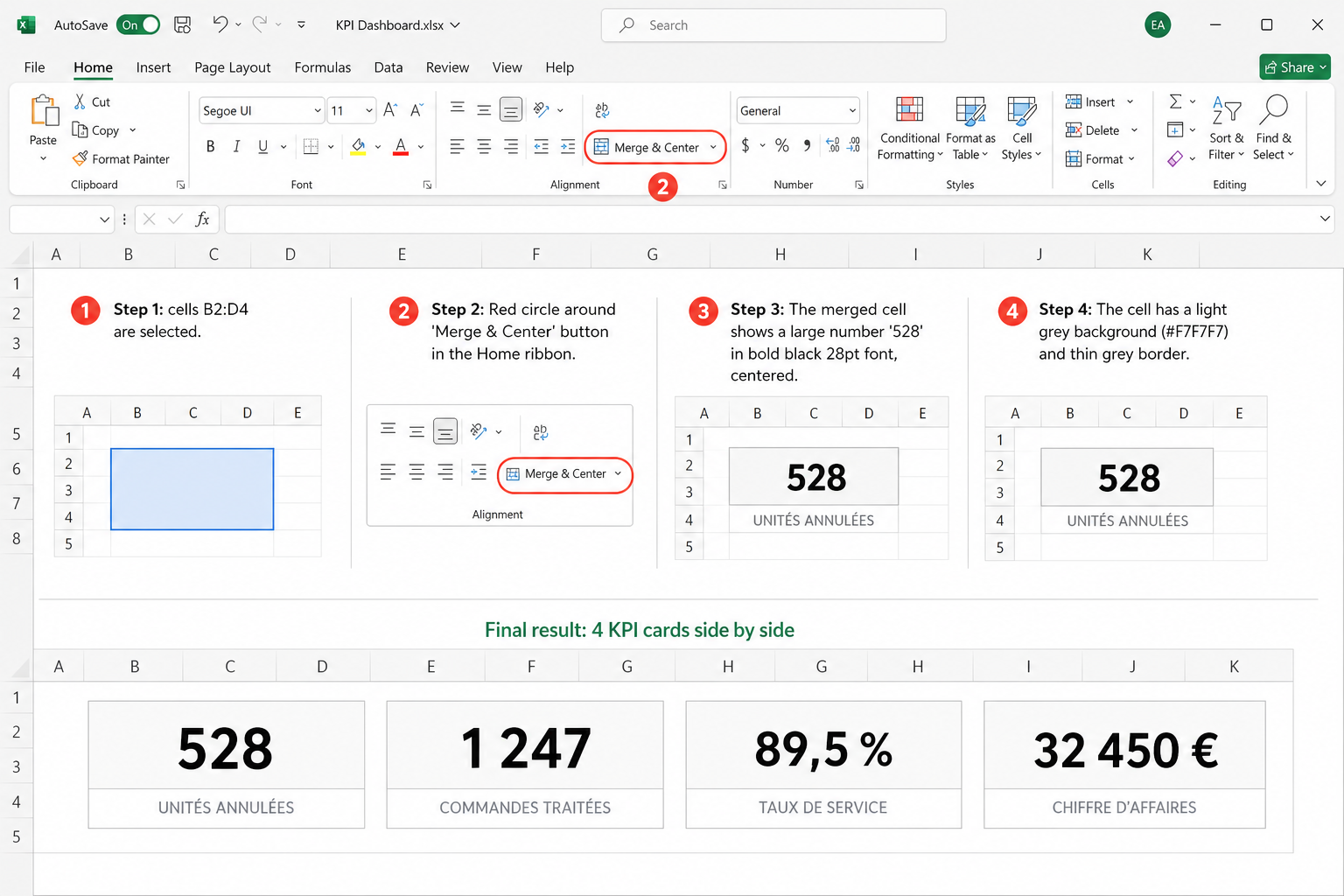1344x896 pixels.
Task: Increase font size with large A
Action: click(x=390, y=110)
